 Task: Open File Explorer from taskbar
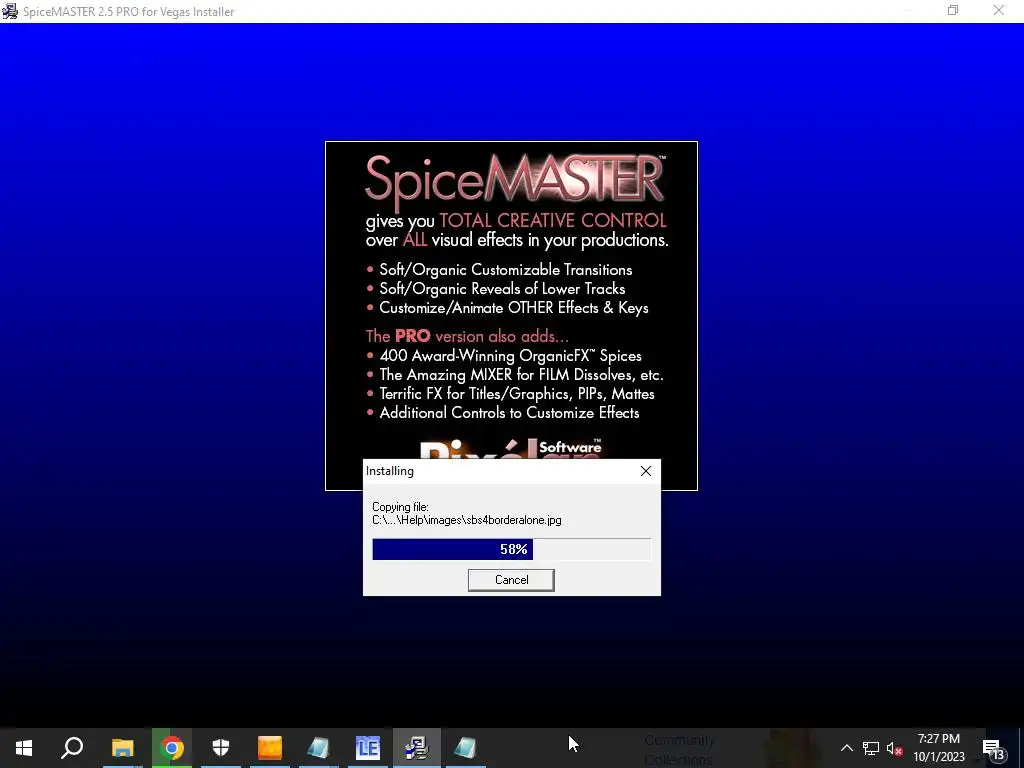[x=122, y=748]
